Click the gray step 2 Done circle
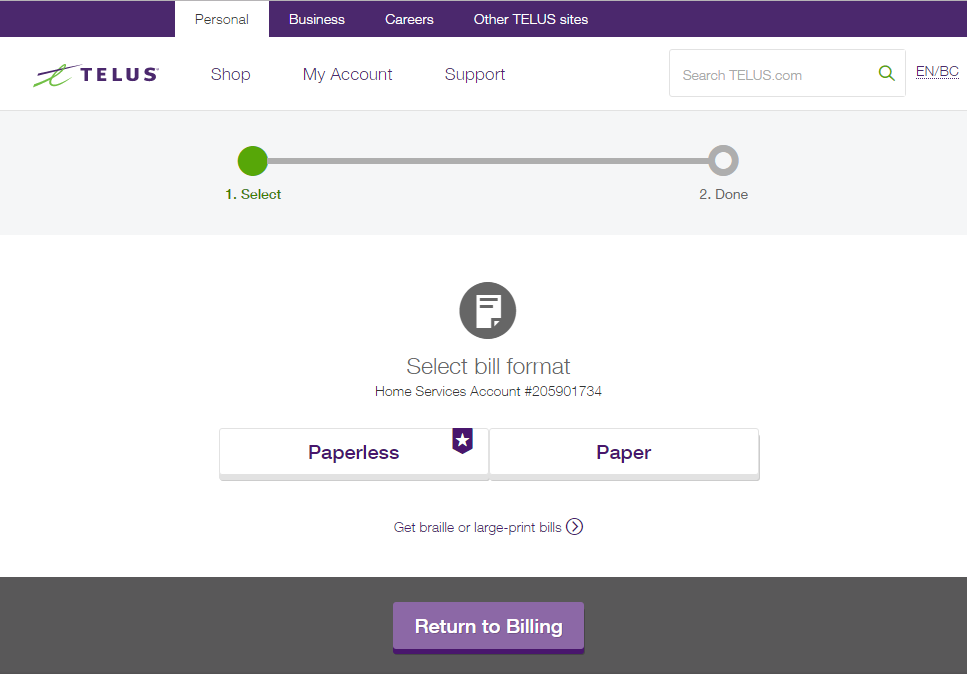967x675 pixels. pos(723,160)
